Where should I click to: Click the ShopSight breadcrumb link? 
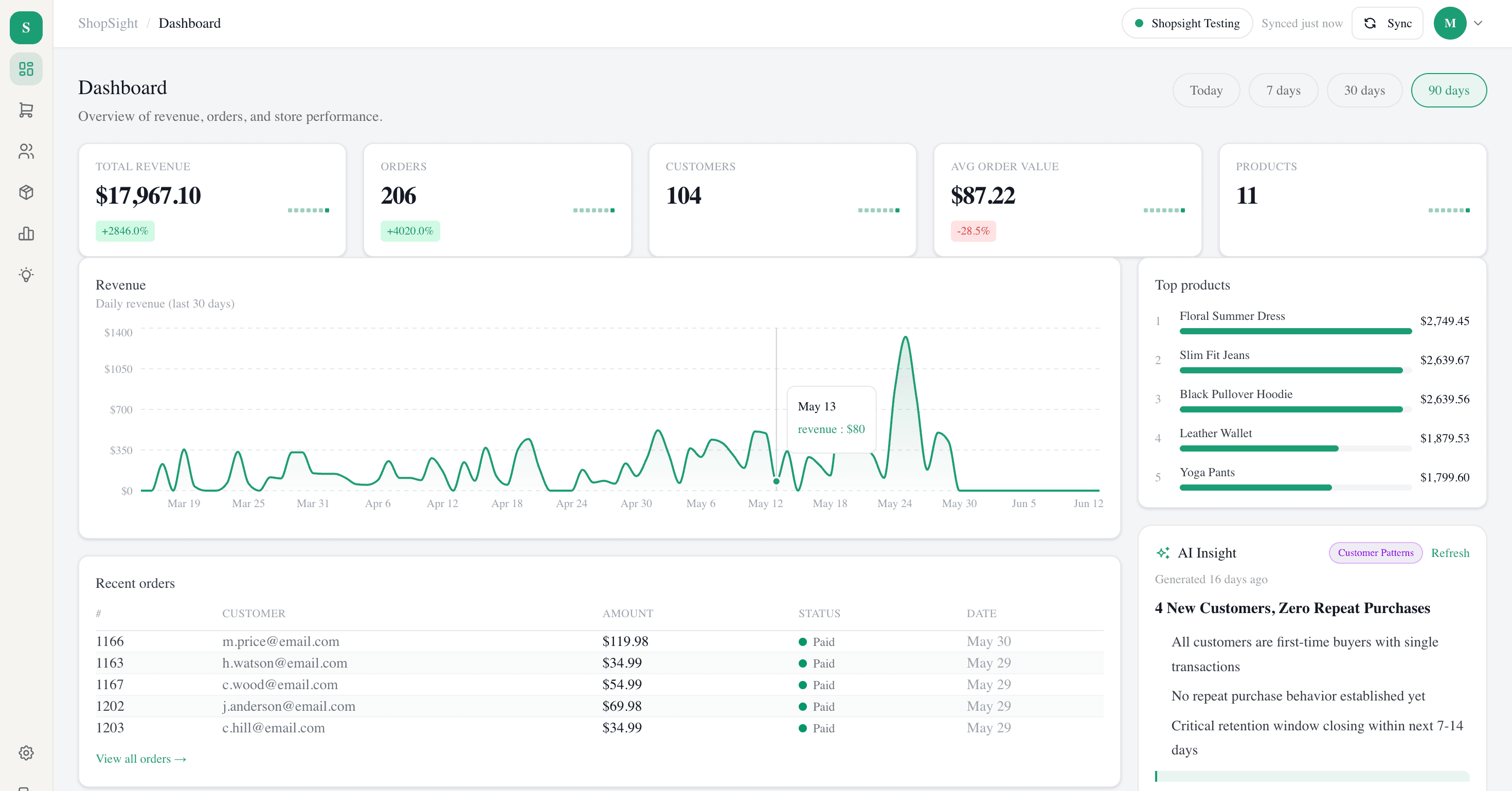click(108, 24)
